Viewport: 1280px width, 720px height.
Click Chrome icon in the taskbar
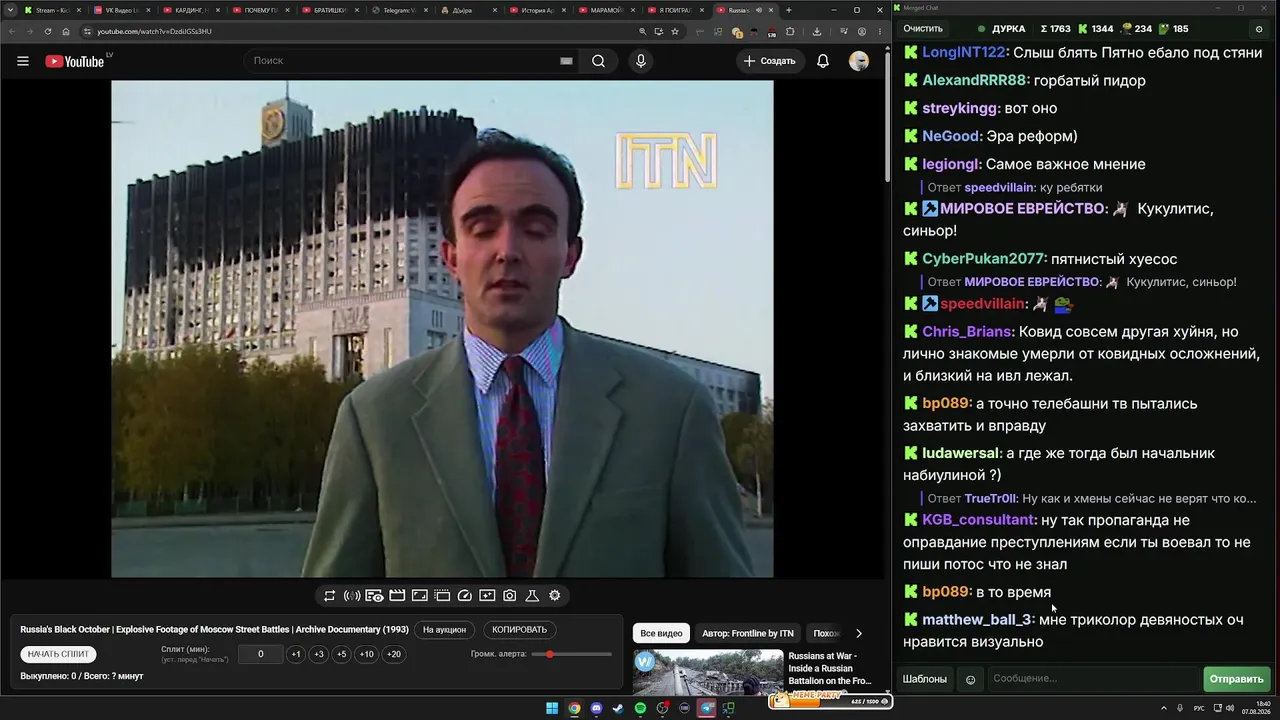(574, 709)
